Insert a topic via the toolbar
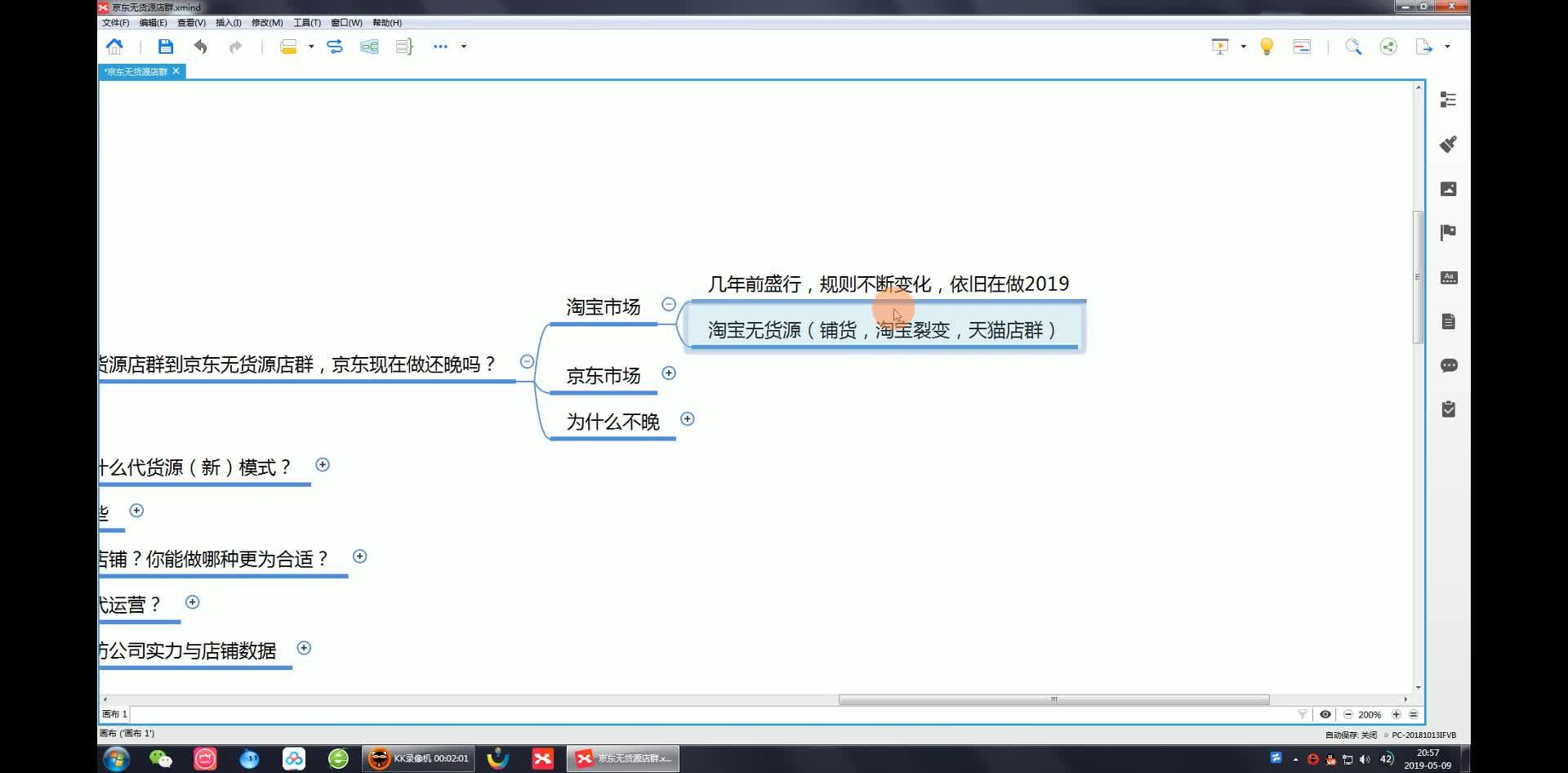Image resolution: width=1568 pixels, height=773 pixels. (288, 47)
